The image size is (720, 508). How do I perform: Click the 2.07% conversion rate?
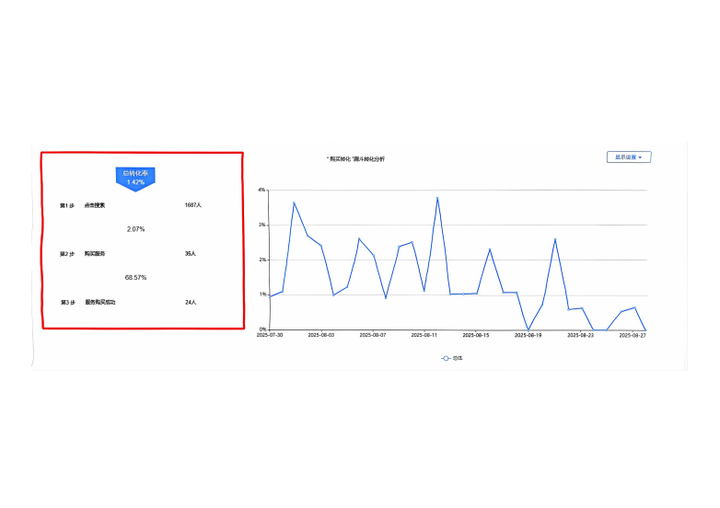tap(136, 229)
